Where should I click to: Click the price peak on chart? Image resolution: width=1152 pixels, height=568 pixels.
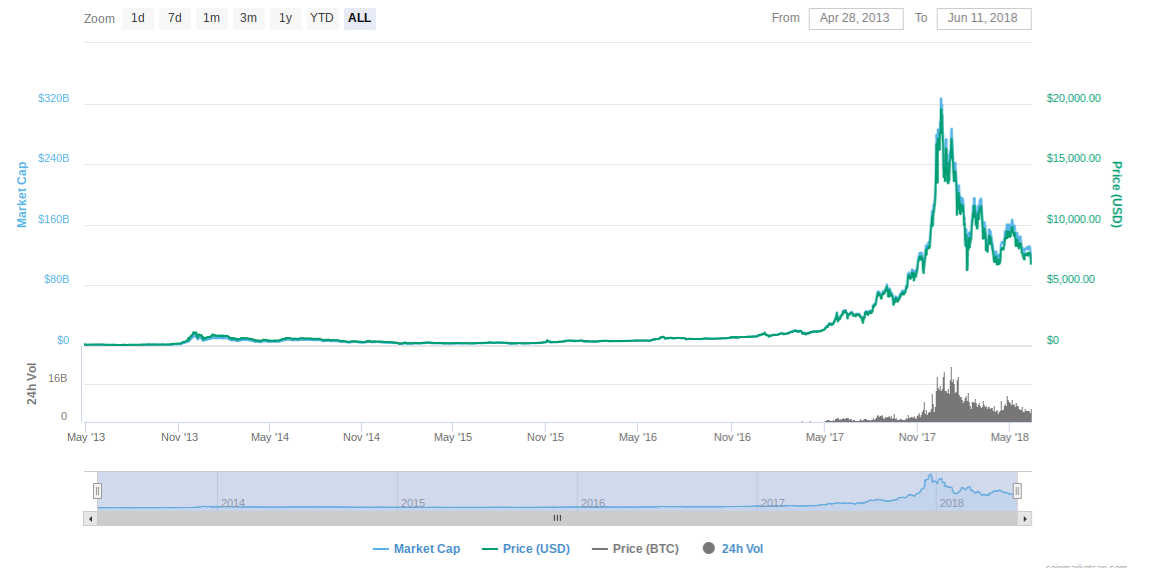click(x=941, y=100)
